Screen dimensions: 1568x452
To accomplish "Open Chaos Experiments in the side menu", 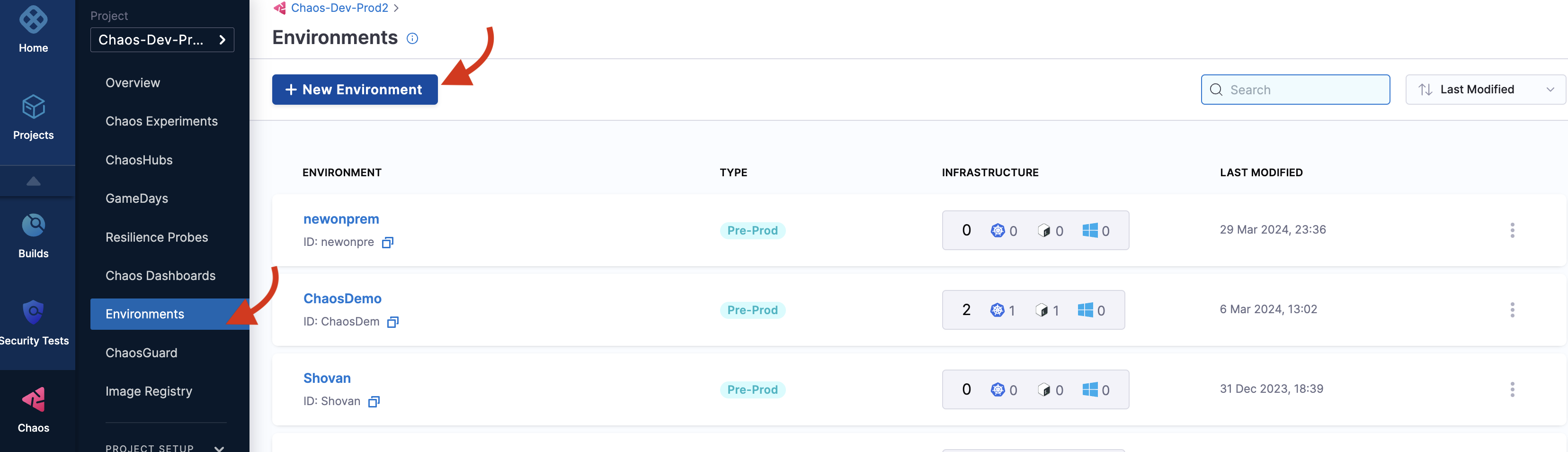I will tap(161, 121).
